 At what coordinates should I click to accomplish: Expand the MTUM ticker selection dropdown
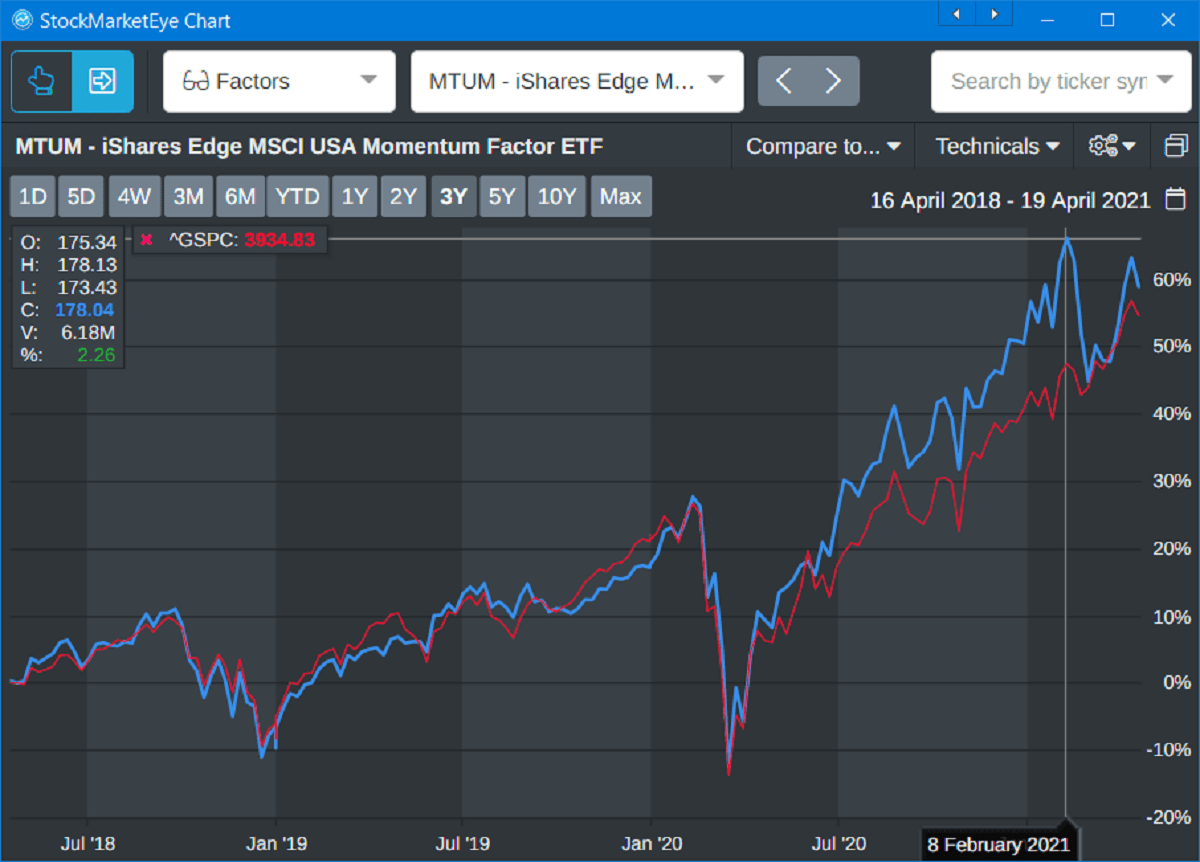pyautogui.click(x=576, y=81)
